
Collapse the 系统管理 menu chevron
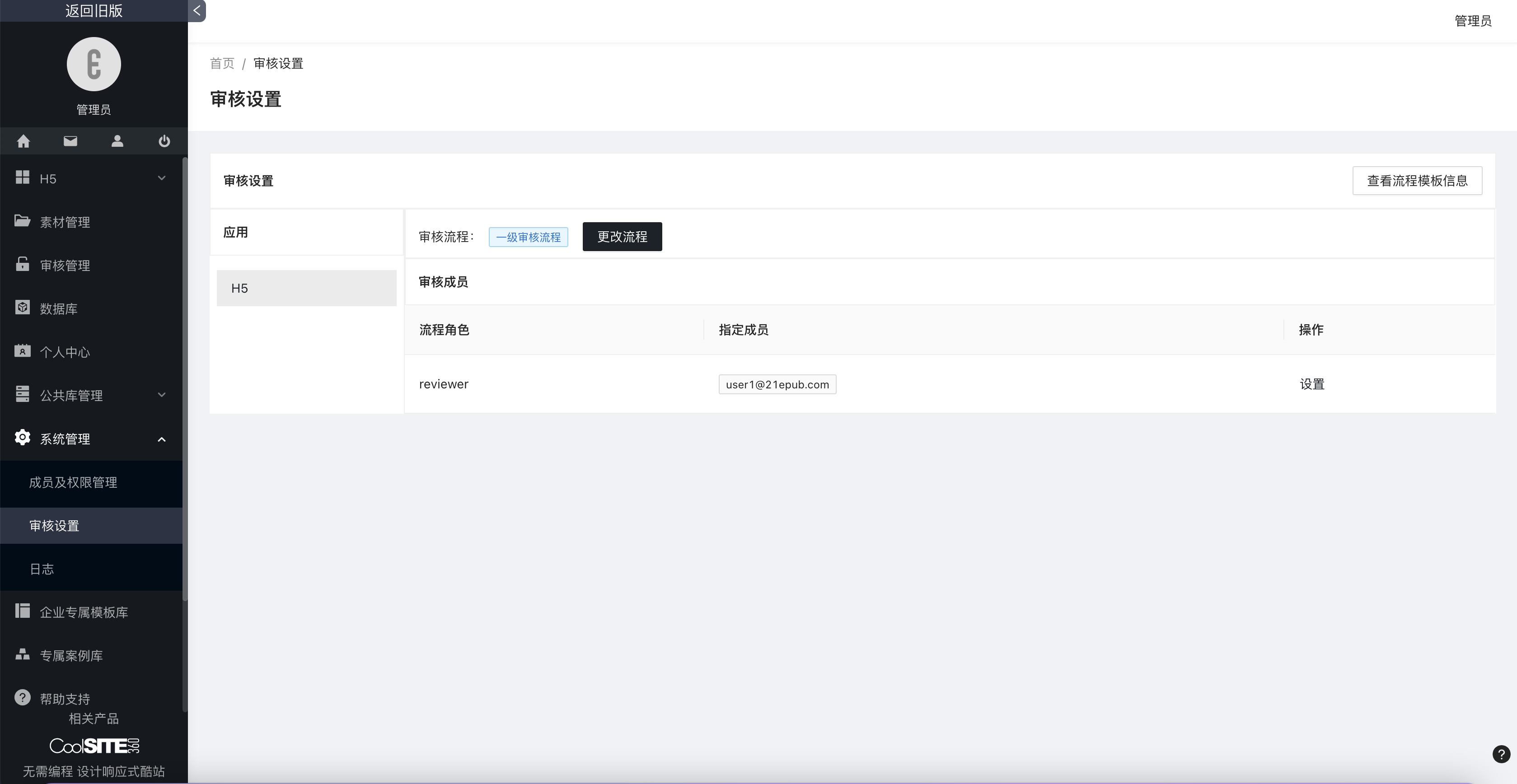tap(162, 439)
